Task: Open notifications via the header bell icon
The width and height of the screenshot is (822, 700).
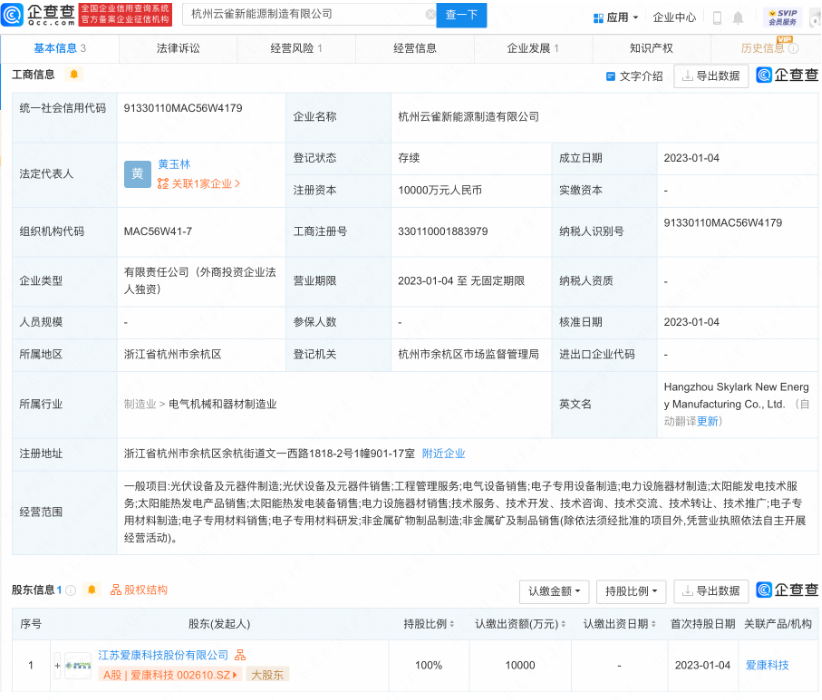Action: tap(738, 17)
